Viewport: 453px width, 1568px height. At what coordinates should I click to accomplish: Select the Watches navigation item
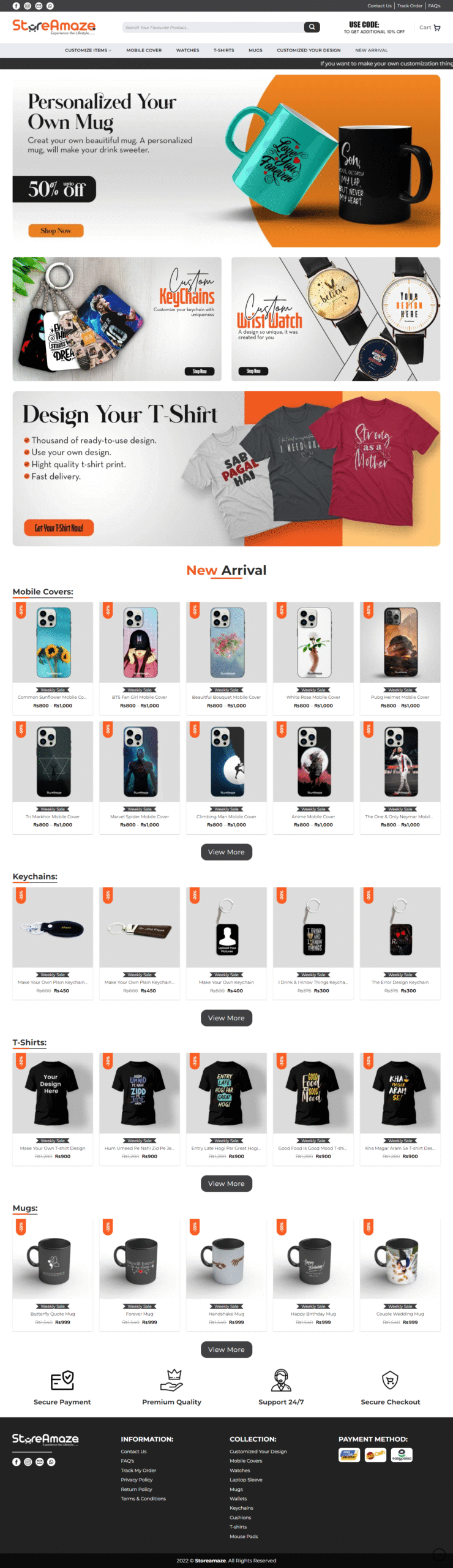pyautogui.click(x=187, y=50)
